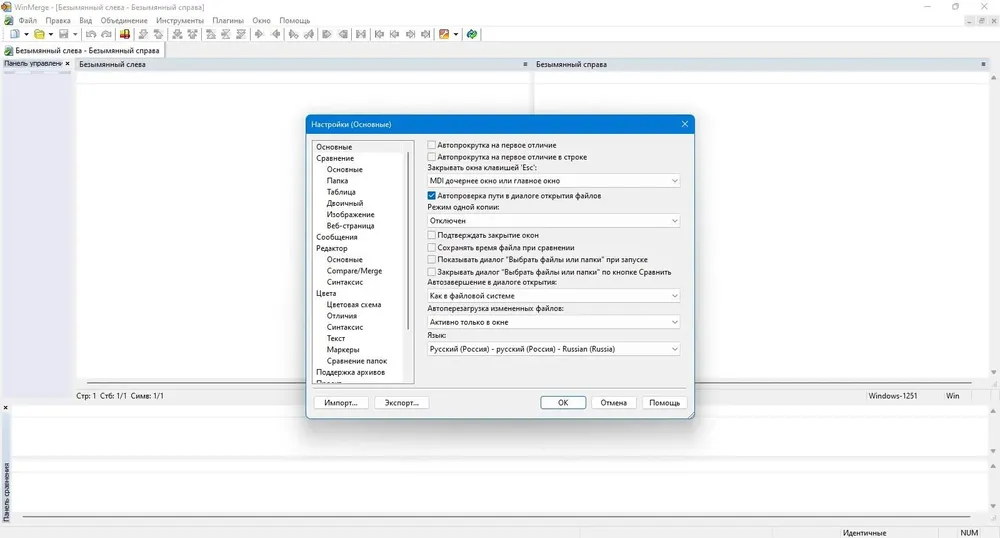Open the Язык Русский (Россия) dropdown

pyautogui.click(x=553, y=349)
